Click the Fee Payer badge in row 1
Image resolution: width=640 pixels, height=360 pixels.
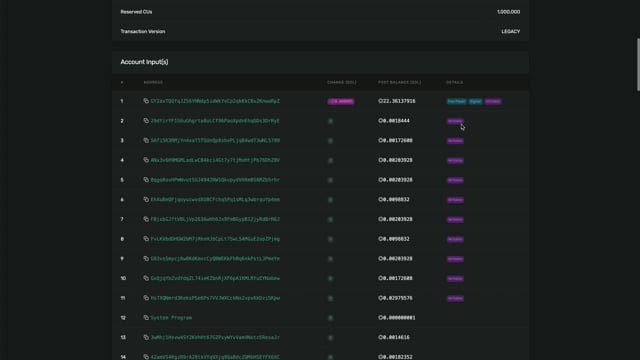click(x=456, y=101)
